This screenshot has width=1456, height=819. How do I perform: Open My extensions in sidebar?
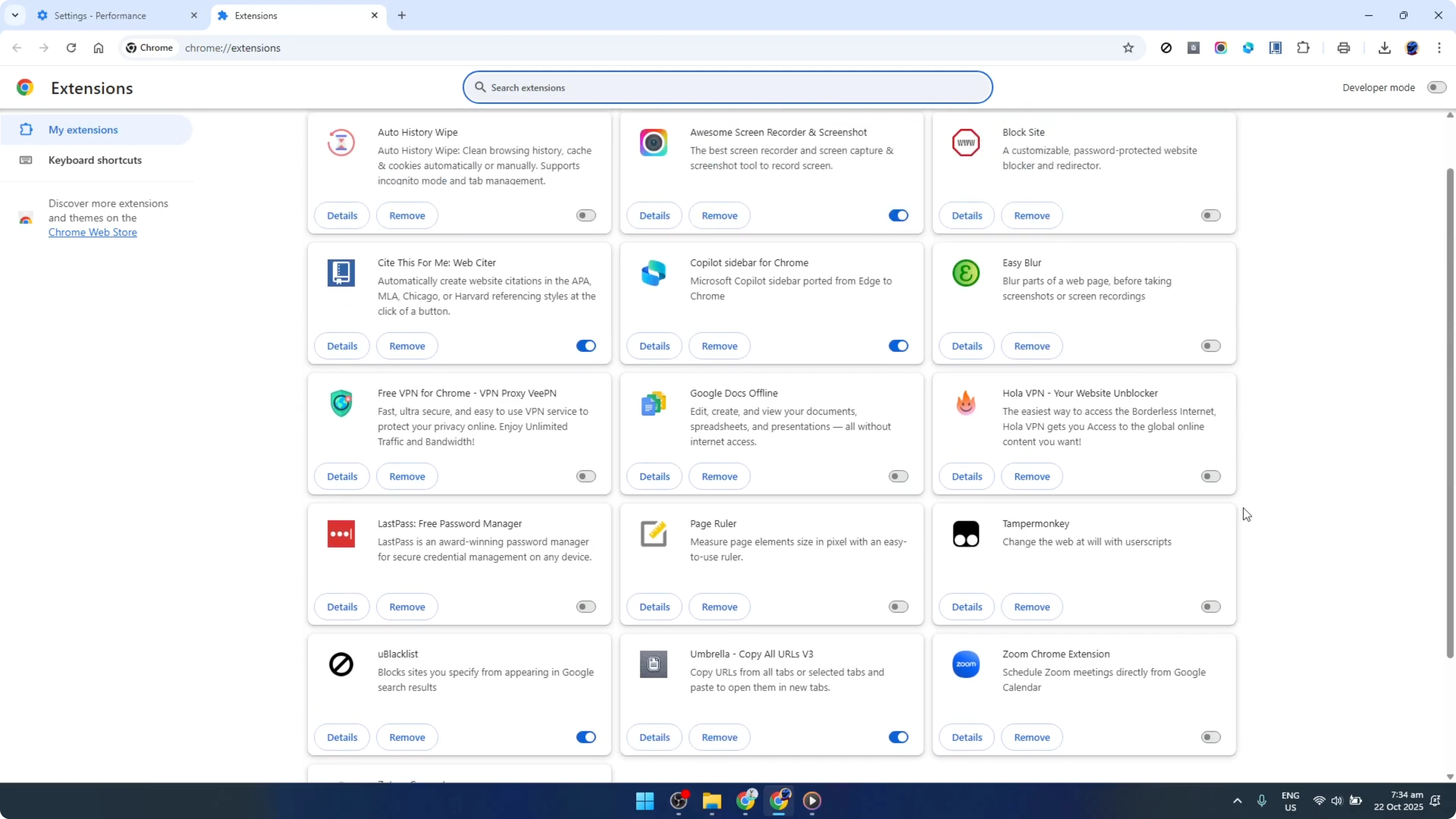tap(96, 130)
